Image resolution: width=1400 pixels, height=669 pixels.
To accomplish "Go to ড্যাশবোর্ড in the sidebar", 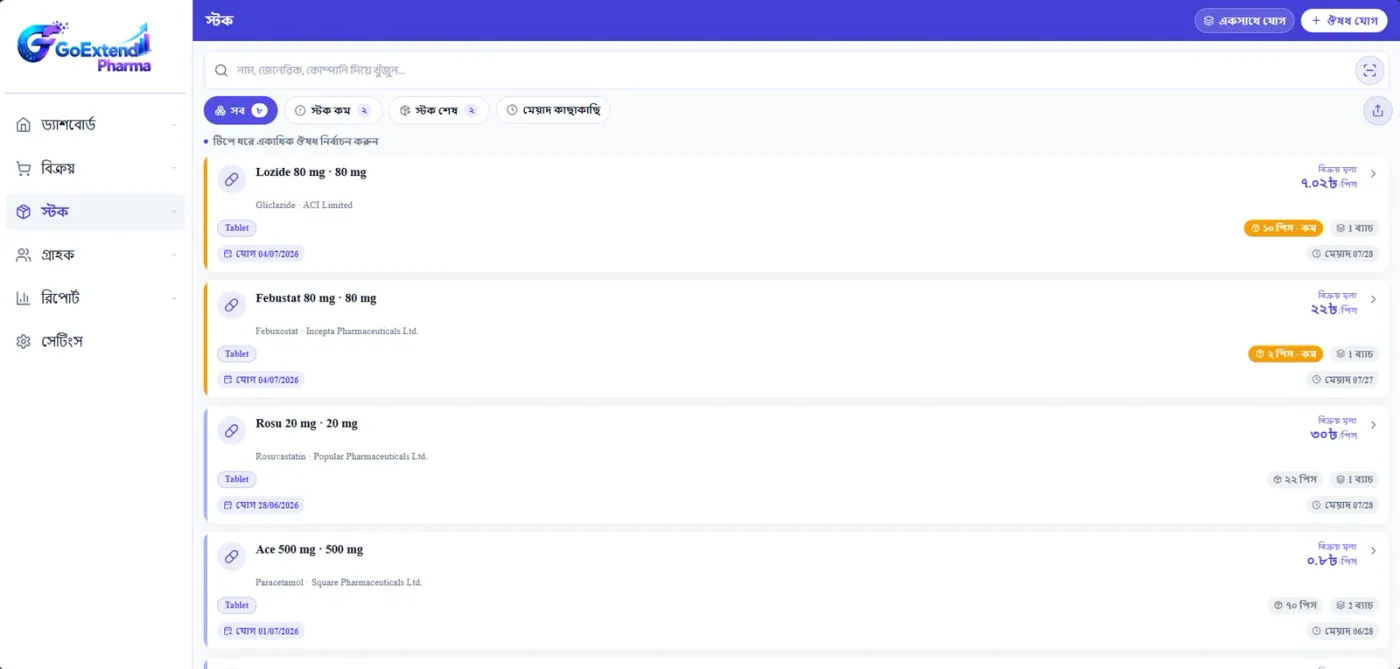I will click(95, 125).
